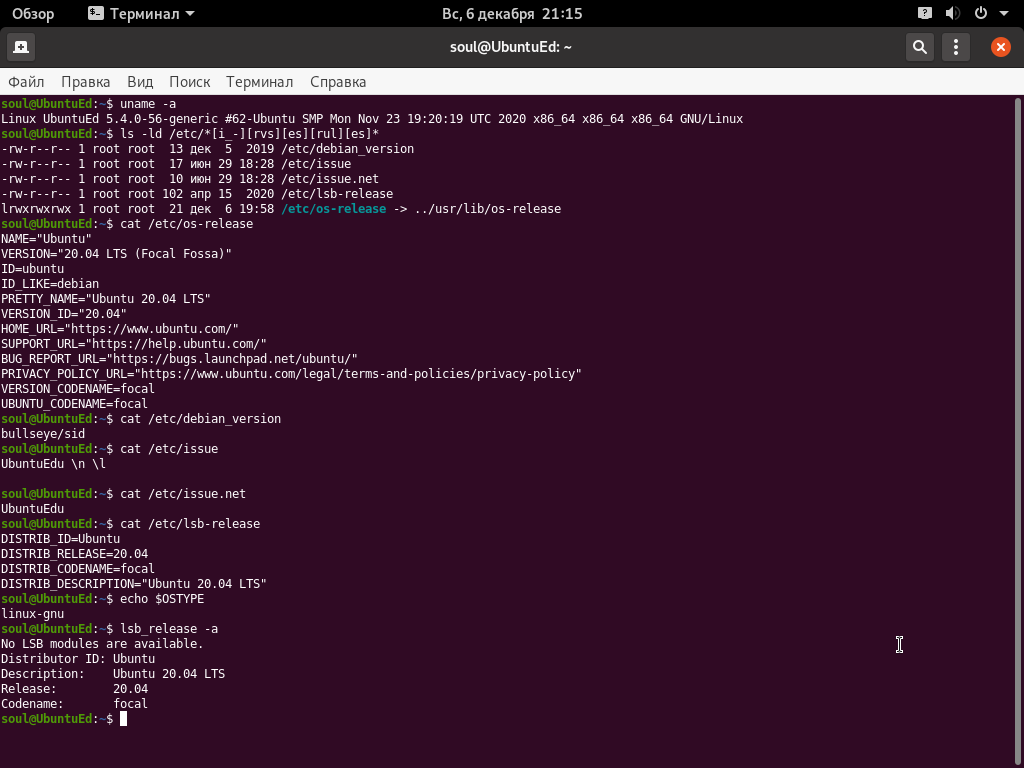Click the privacy-policy URL line
Screen dimensions: 1024x768
[x=291, y=374]
